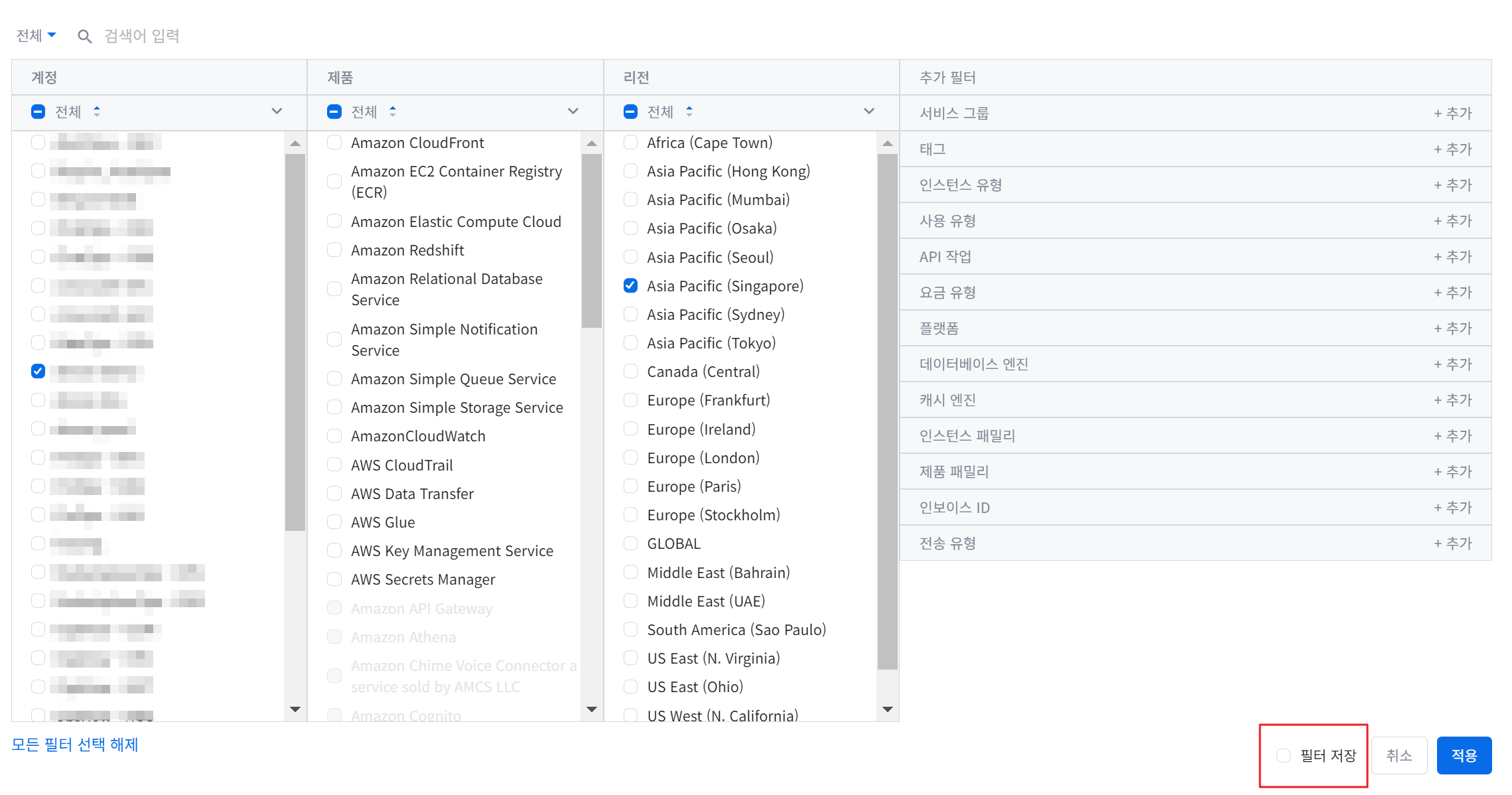This screenshot has height=795, width=1512.
Task: Focus the 검색어 입력 search field
Action: 142,36
